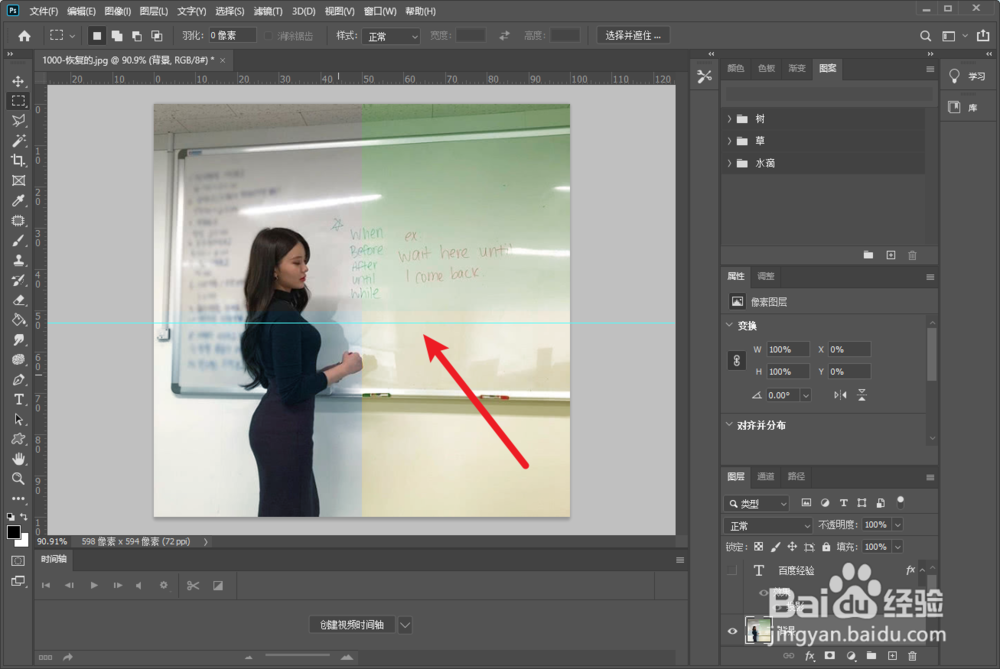1000x669 pixels.
Task: Choose Subtract from Selection mode
Action: [x=136, y=36]
